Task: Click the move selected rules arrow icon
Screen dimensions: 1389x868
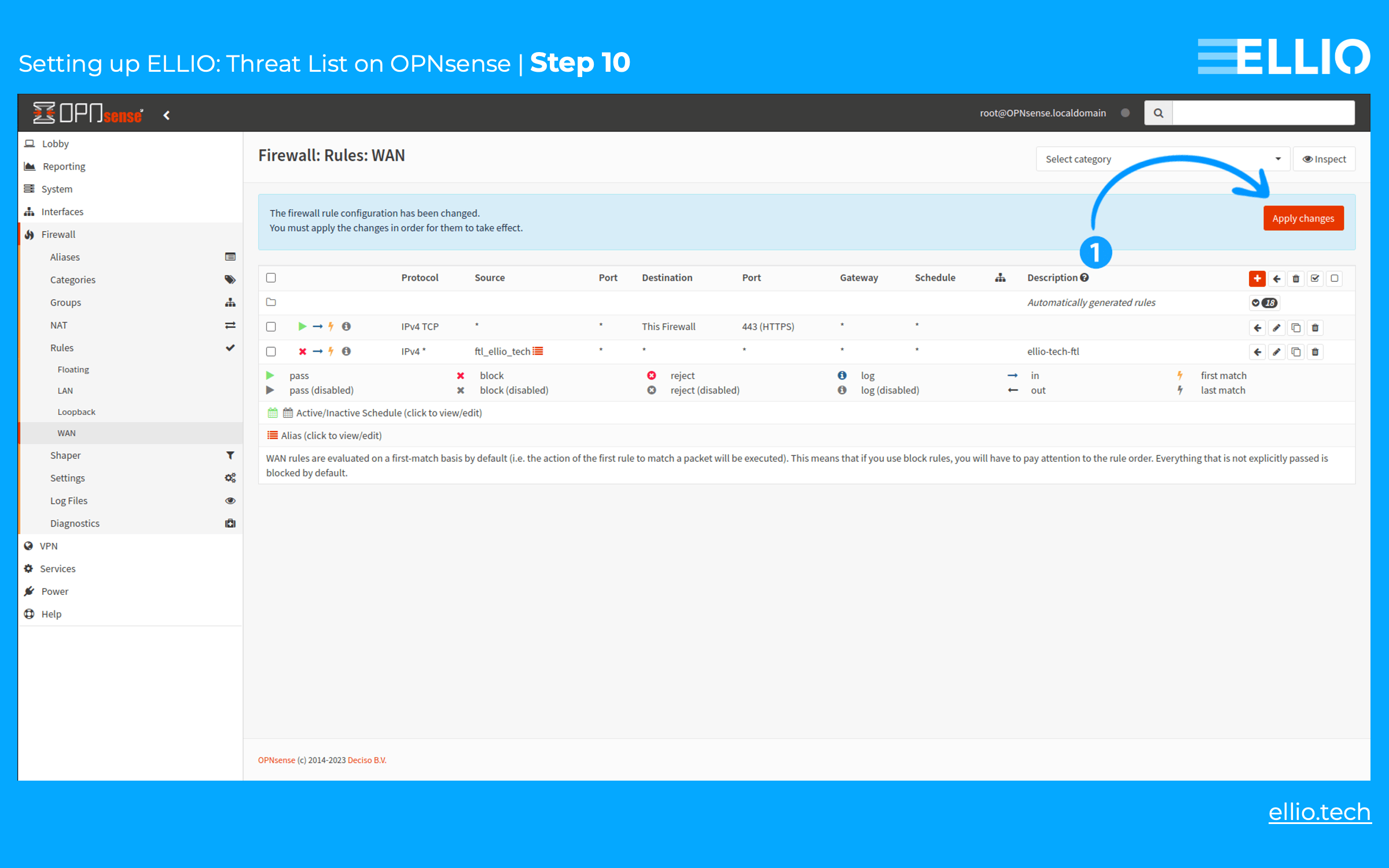Action: tap(1277, 278)
